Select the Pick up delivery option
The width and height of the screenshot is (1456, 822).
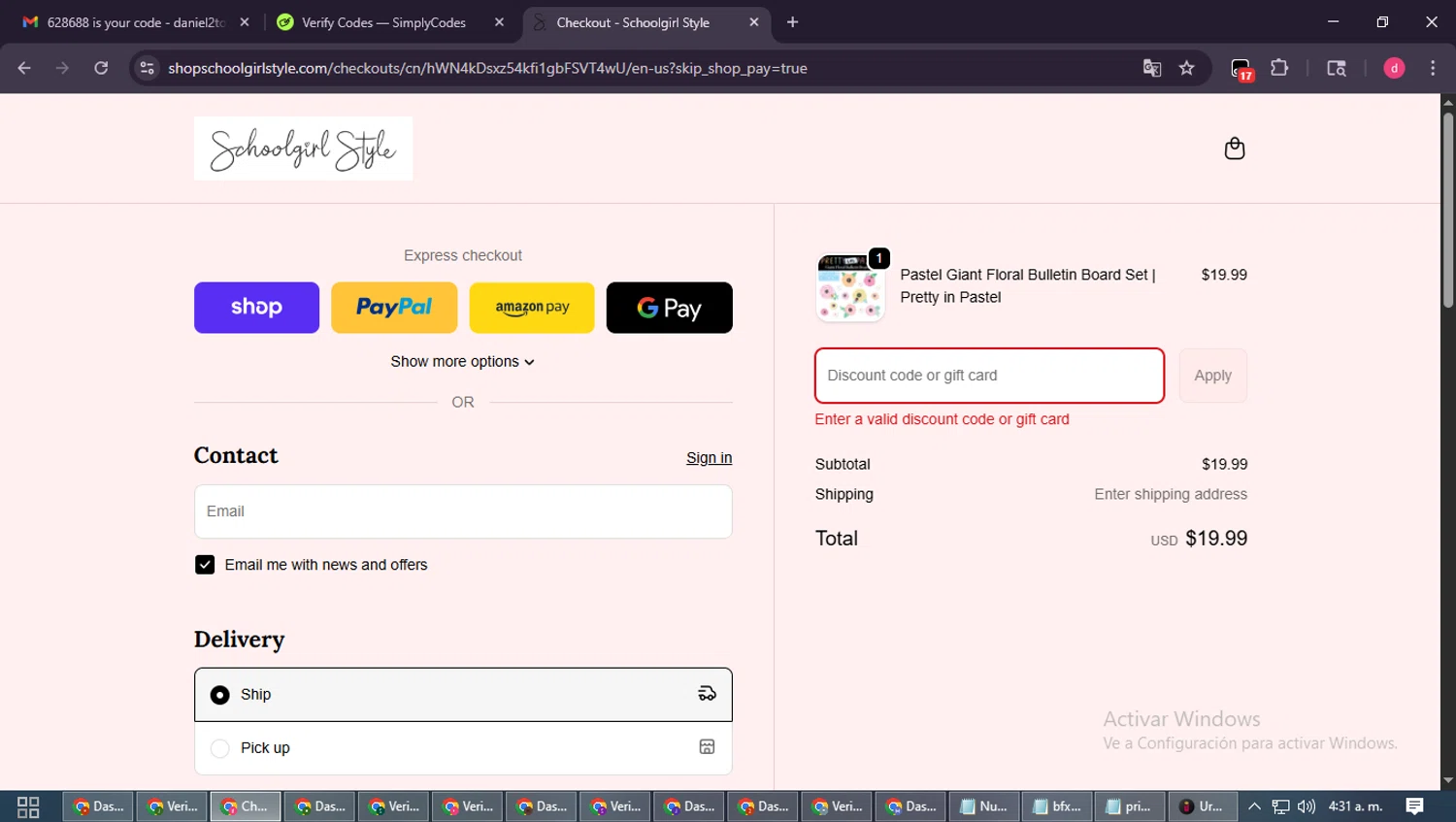(463, 748)
